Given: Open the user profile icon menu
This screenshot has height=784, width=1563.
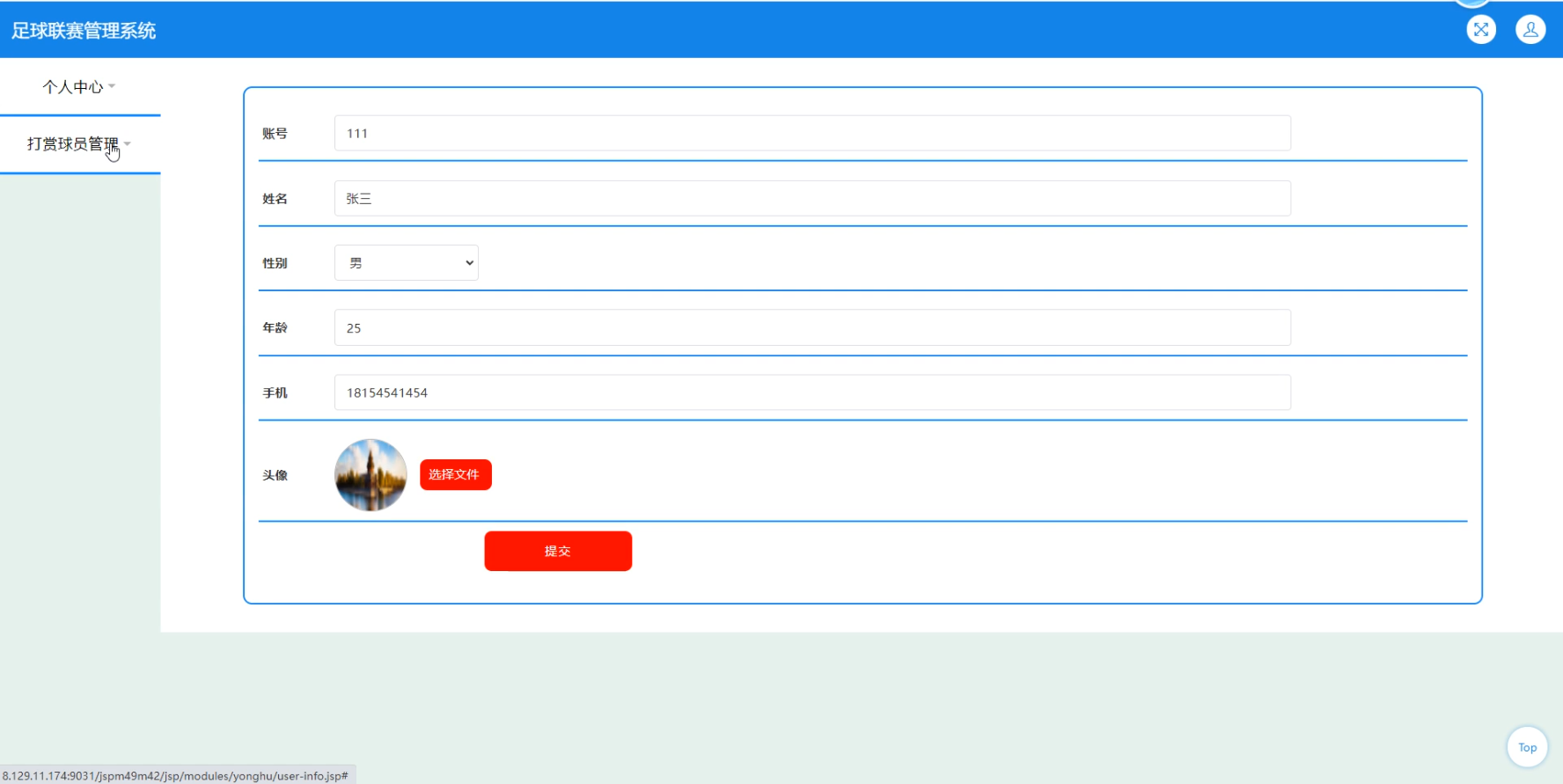Looking at the screenshot, I should pyautogui.click(x=1530, y=30).
